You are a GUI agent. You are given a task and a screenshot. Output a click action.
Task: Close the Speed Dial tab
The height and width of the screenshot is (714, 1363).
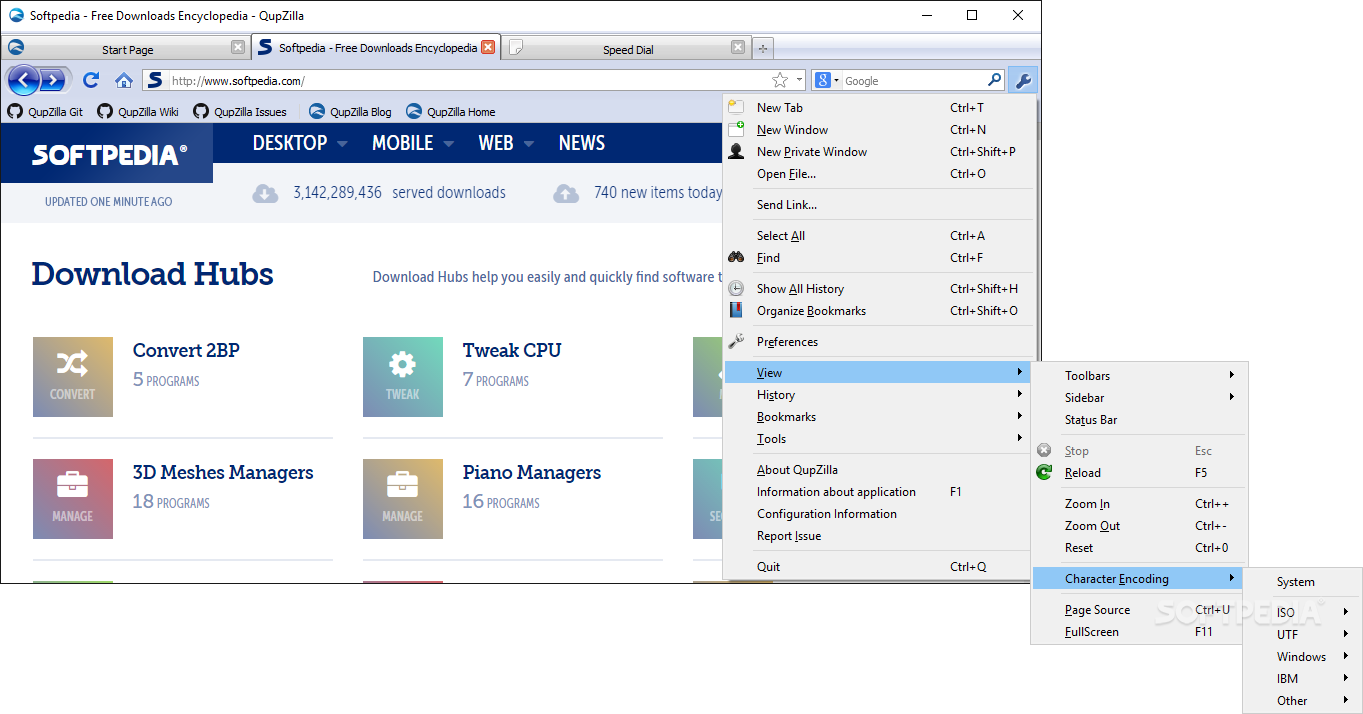pyautogui.click(x=738, y=47)
